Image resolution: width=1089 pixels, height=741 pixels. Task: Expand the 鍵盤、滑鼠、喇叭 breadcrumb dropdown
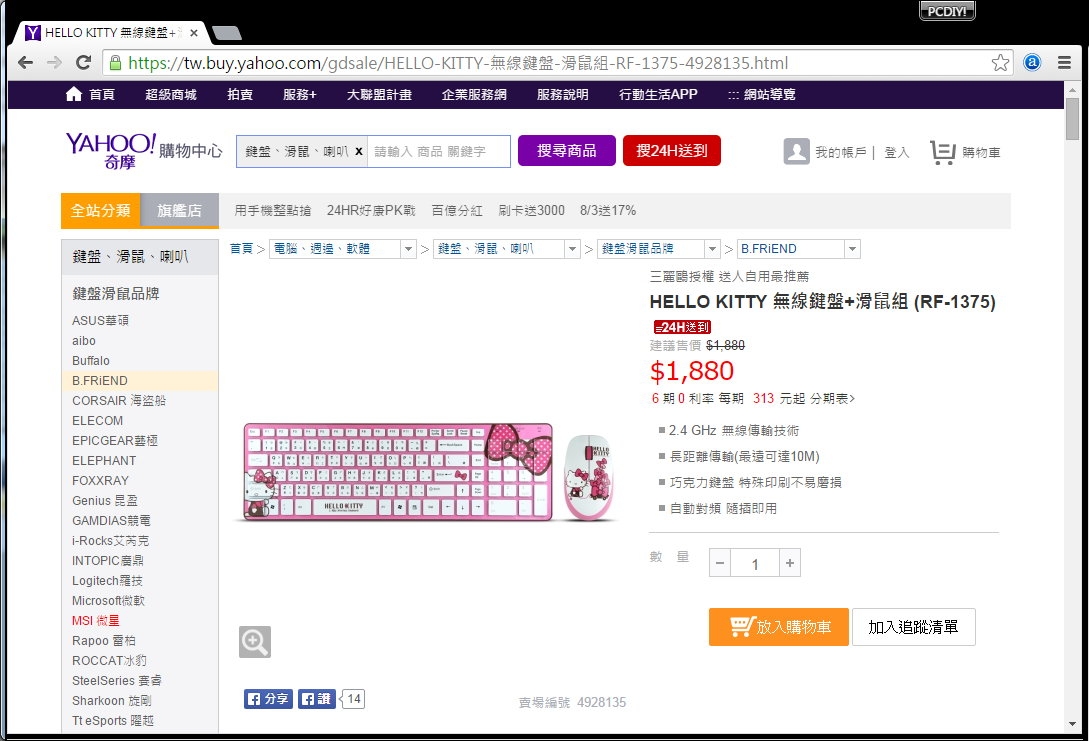(x=572, y=249)
